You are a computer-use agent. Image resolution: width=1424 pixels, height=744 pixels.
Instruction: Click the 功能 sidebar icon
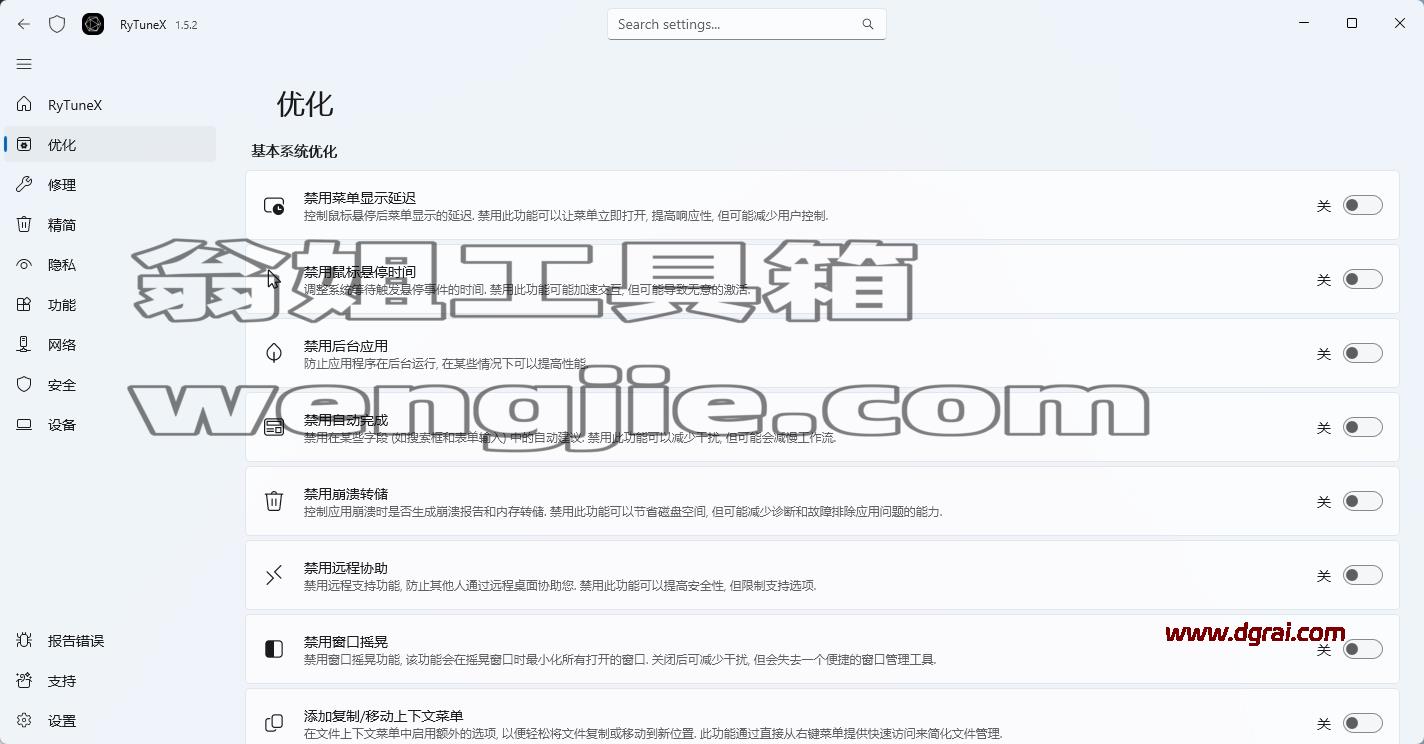pyautogui.click(x=24, y=305)
